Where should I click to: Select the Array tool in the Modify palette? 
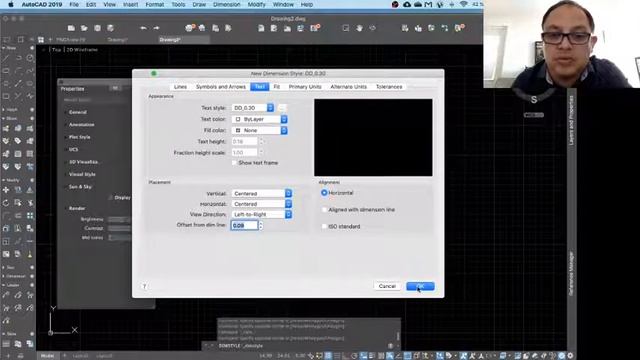(30, 216)
